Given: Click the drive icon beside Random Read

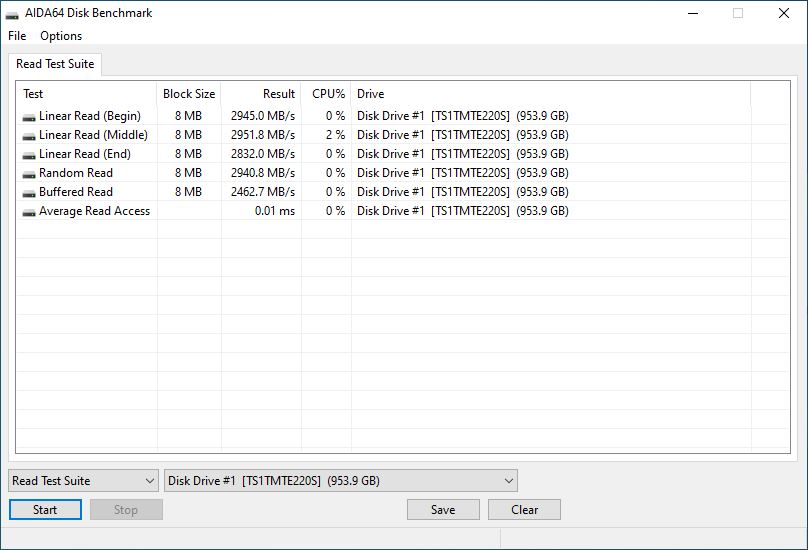Looking at the screenshot, I should coord(29,174).
